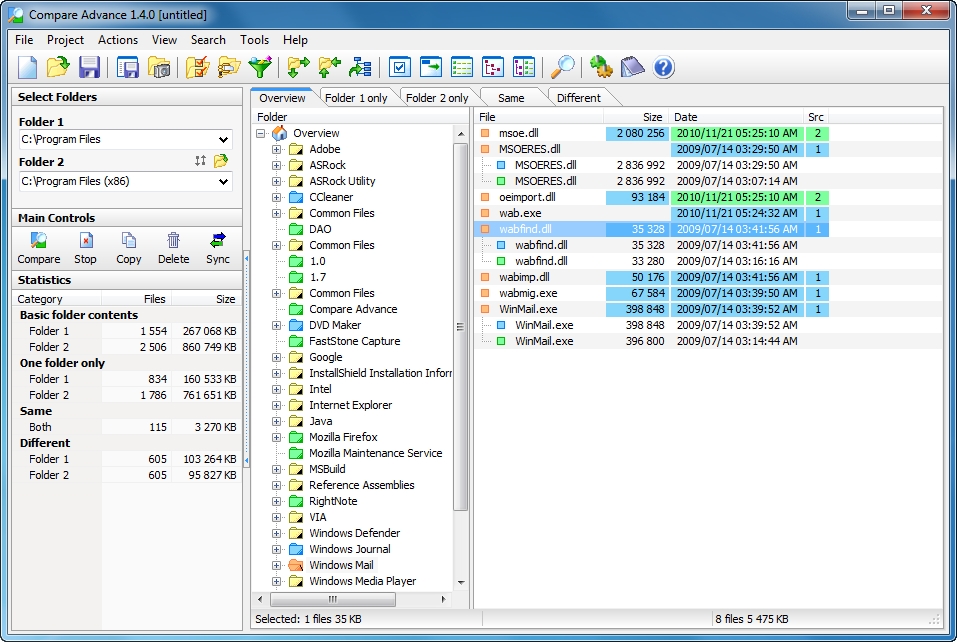This screenshot has height=642, width=957.
Task: Click the folder tree horizontal scrollbar right arrow
Action: [444, 599]
